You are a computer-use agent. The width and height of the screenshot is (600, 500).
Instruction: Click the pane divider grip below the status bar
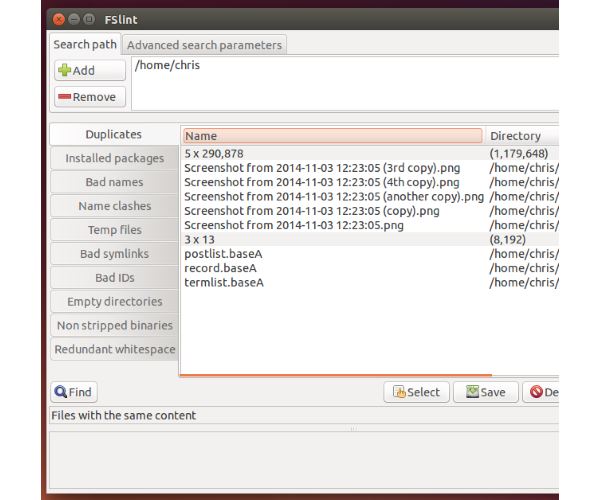pyautogui.click(x=353, y=428)
